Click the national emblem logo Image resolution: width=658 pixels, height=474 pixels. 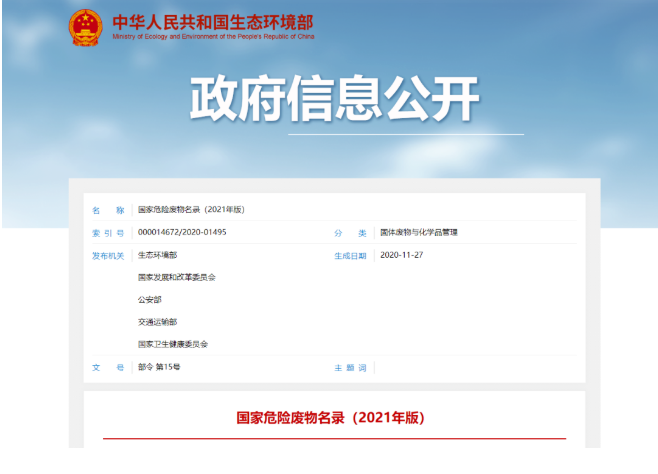[86, 26]
